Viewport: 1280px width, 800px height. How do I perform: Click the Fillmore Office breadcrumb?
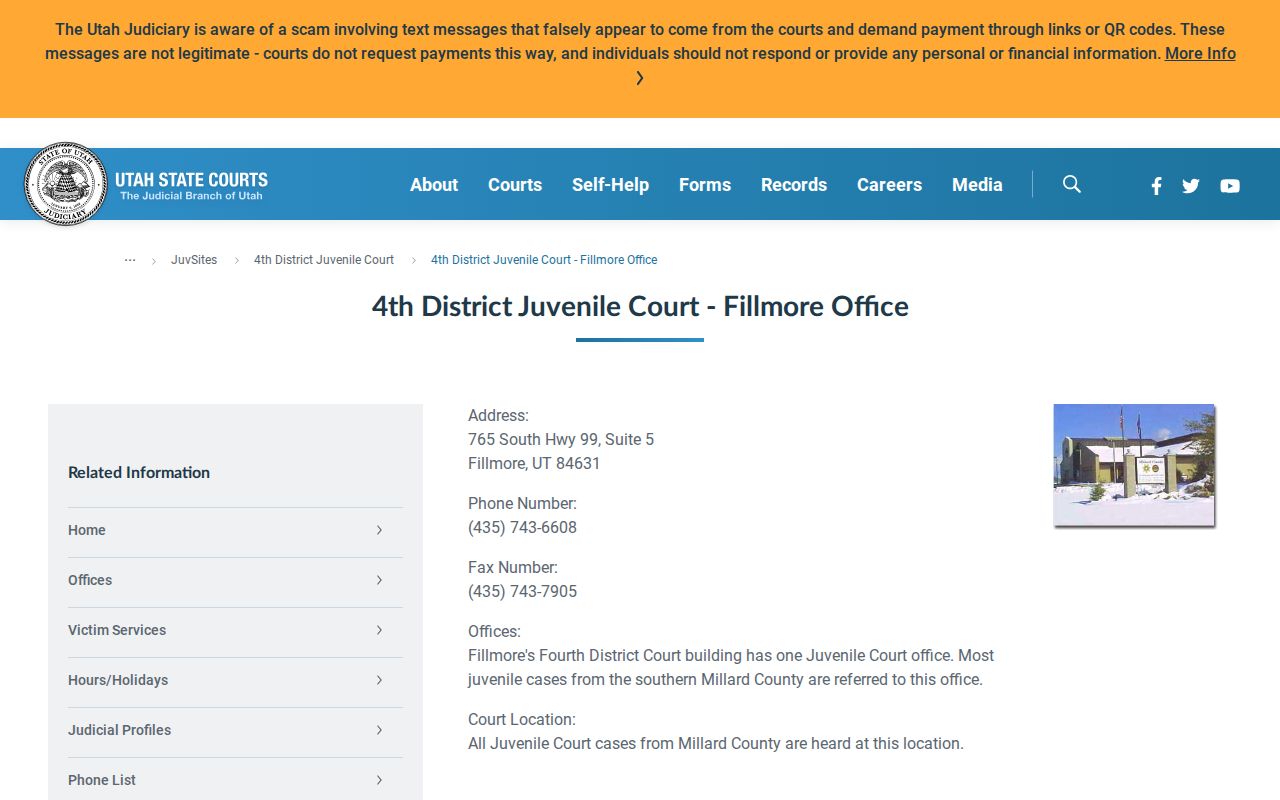(544, 260)
